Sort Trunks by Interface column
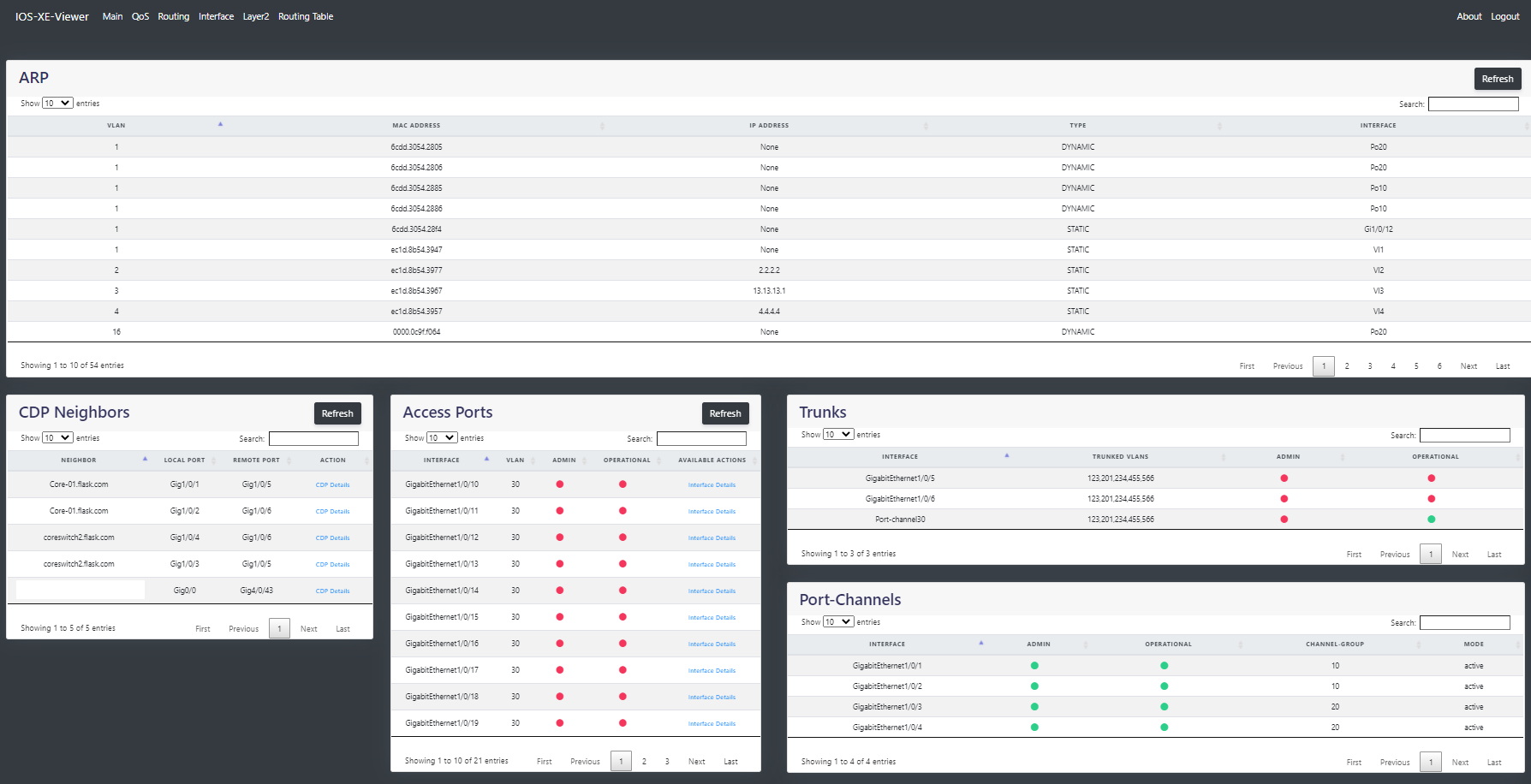 (900, 457)
